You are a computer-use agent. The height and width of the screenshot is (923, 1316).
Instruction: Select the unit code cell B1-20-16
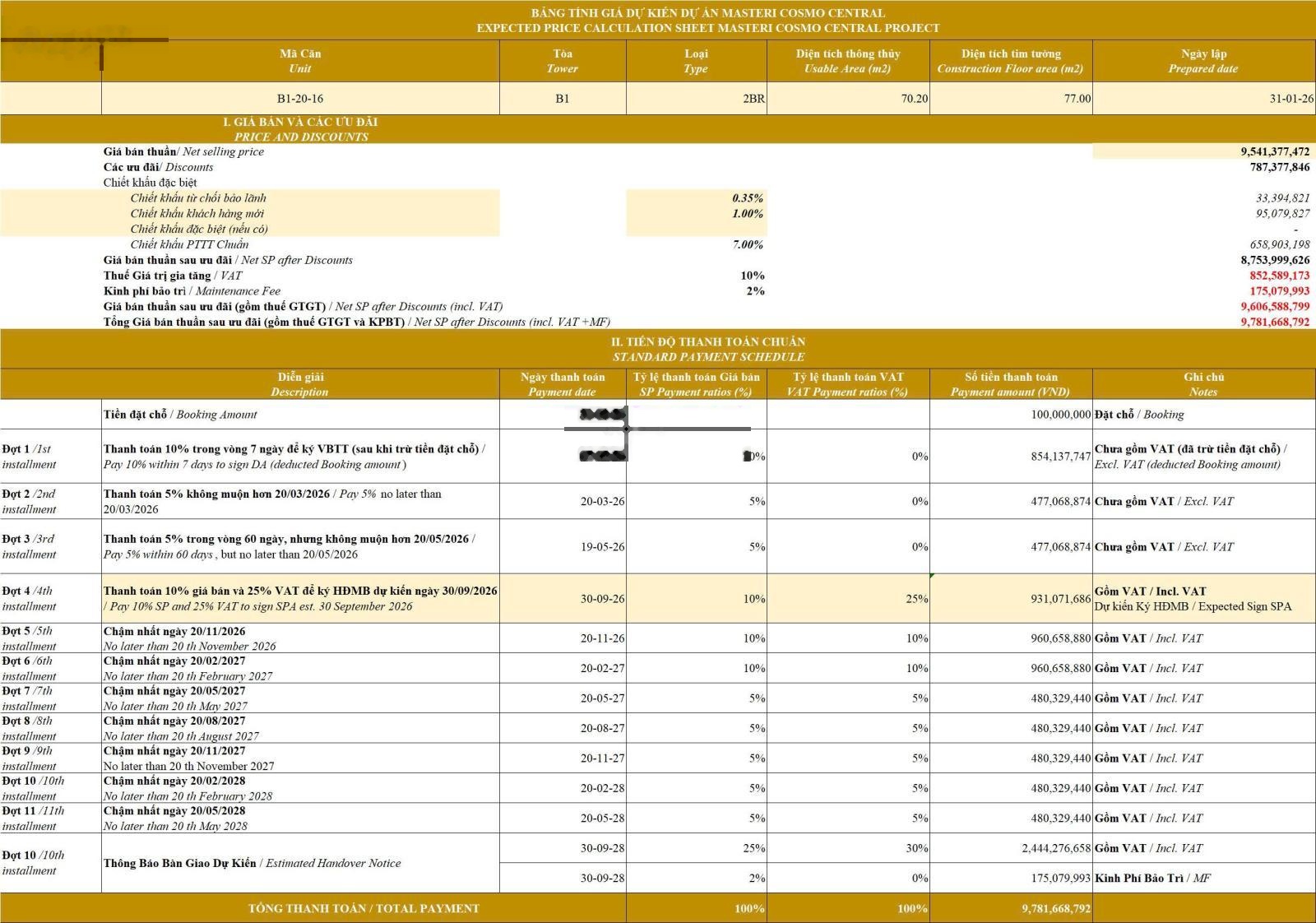click(x=300, y=99)
